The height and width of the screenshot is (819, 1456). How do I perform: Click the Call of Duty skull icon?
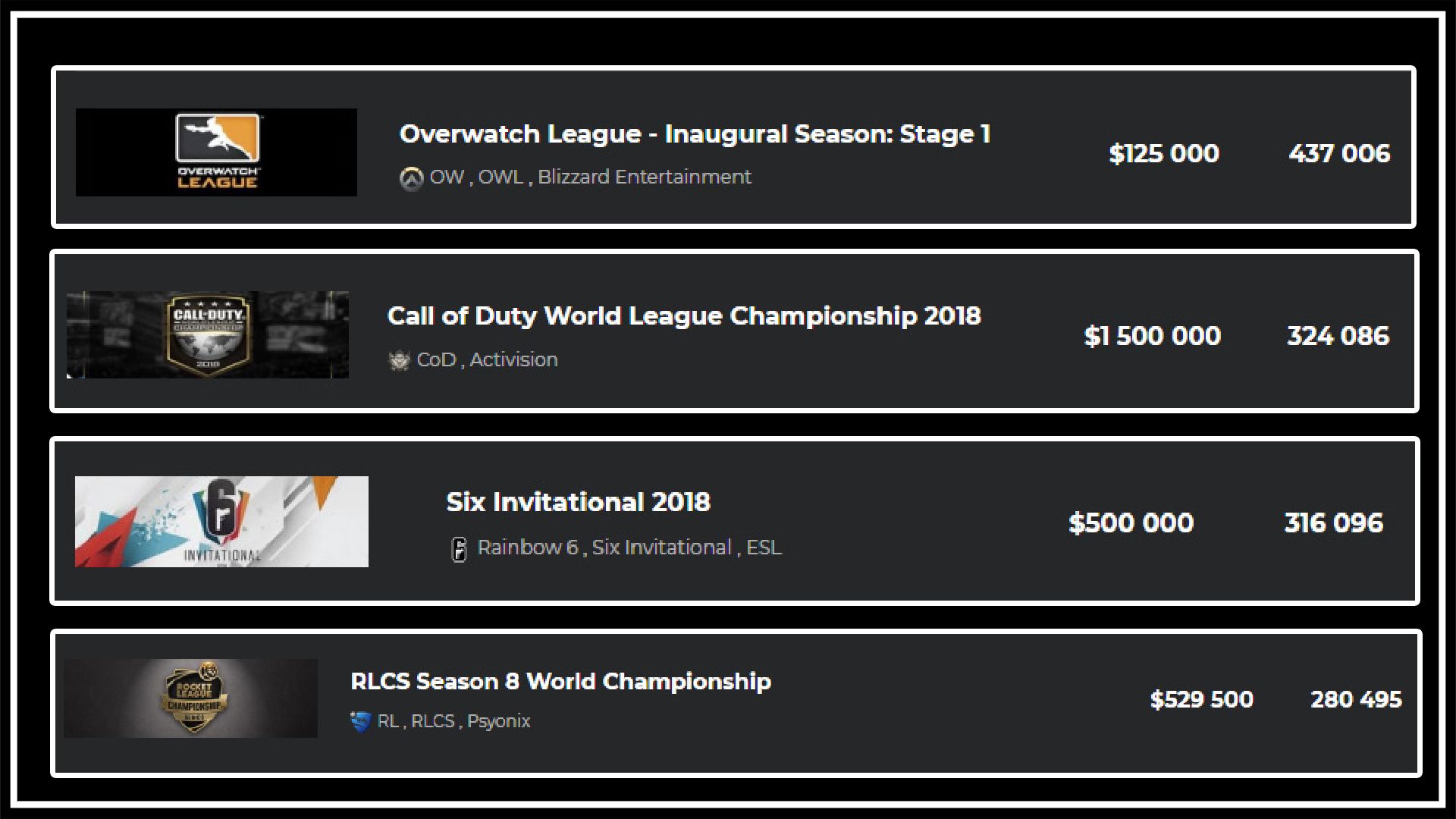click(x=399, y=360)
